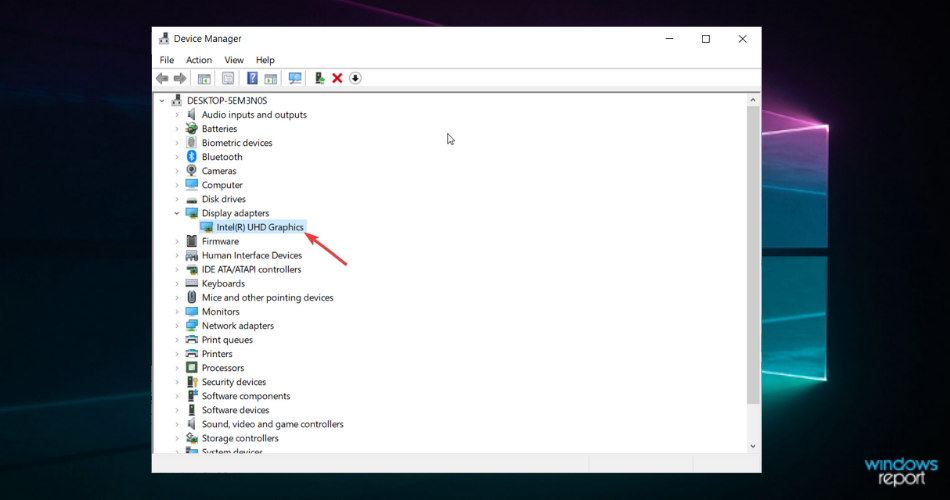The height and width of the screenshot is (500, 950).
Task: Open Properties from the toolbar icon
Action: coord(228,78)
